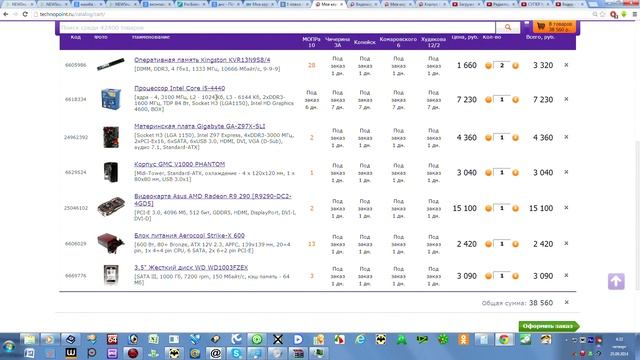Open Процессор Intel Core i5-4440 link
The height and width of the screenshot is (360, 640).
180,88
